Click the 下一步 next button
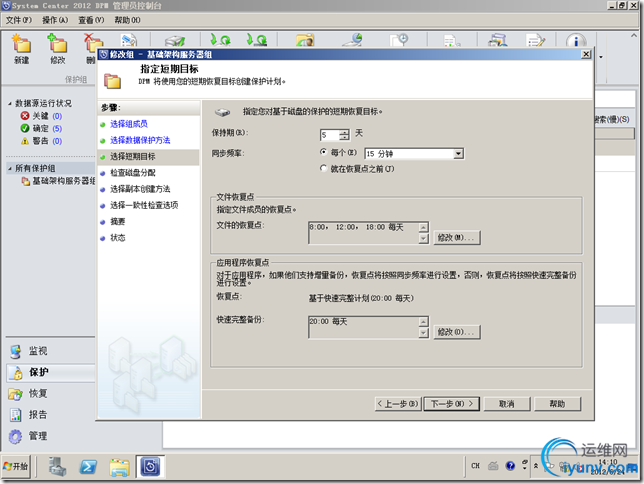This screenshot has width=644, height=484. (452, 404)
